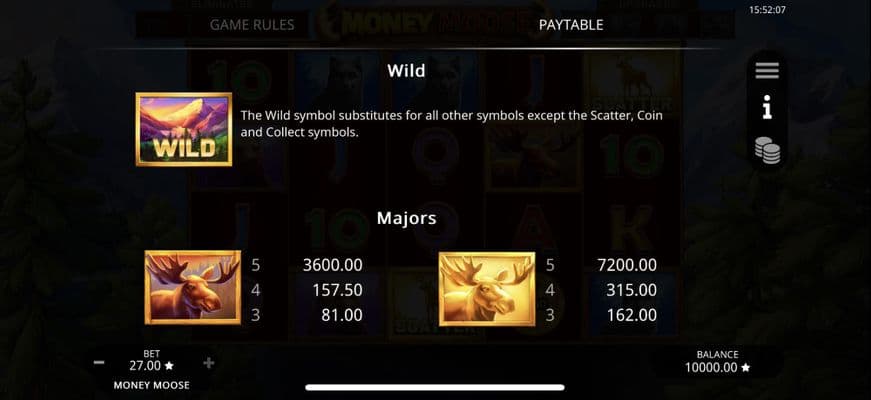Click the clock time 15:52:07
Image resolution: width=871 pixels, height=400 pixels.
coord(767,9)
